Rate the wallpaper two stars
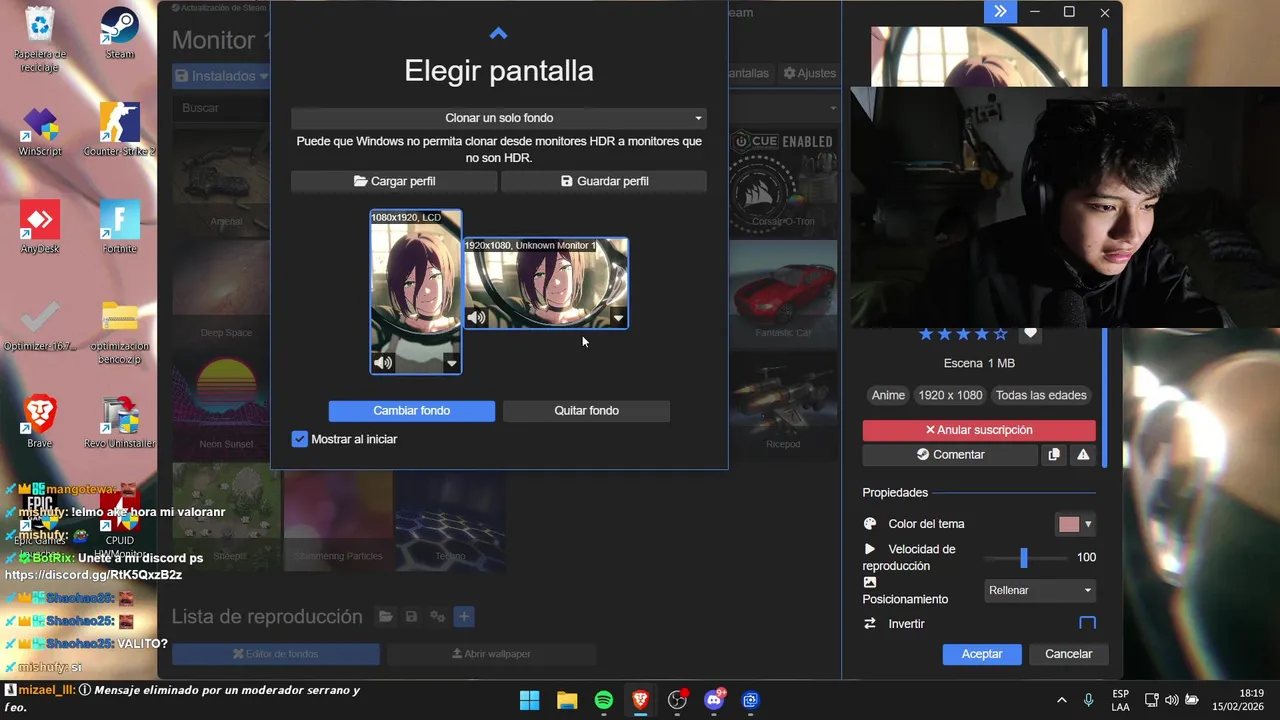The height and width of the screenshot is (720, 1280). [944, 334]
